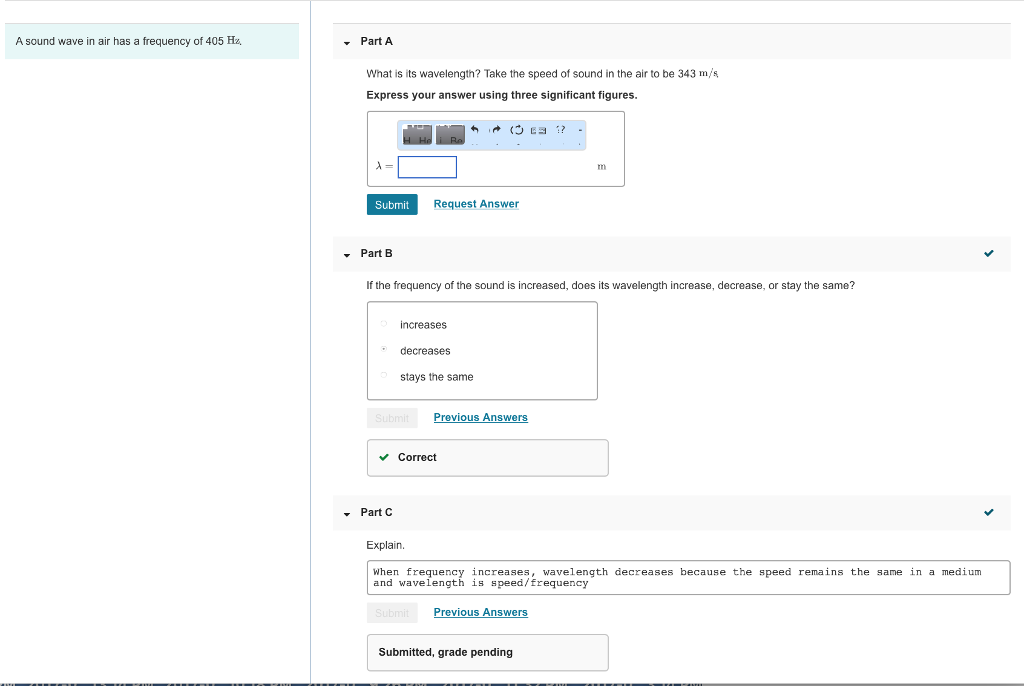Image resolution: width=1024 pixels, height=686 pixels.
Task: Select the increases radio button
Action: point(384,324)
